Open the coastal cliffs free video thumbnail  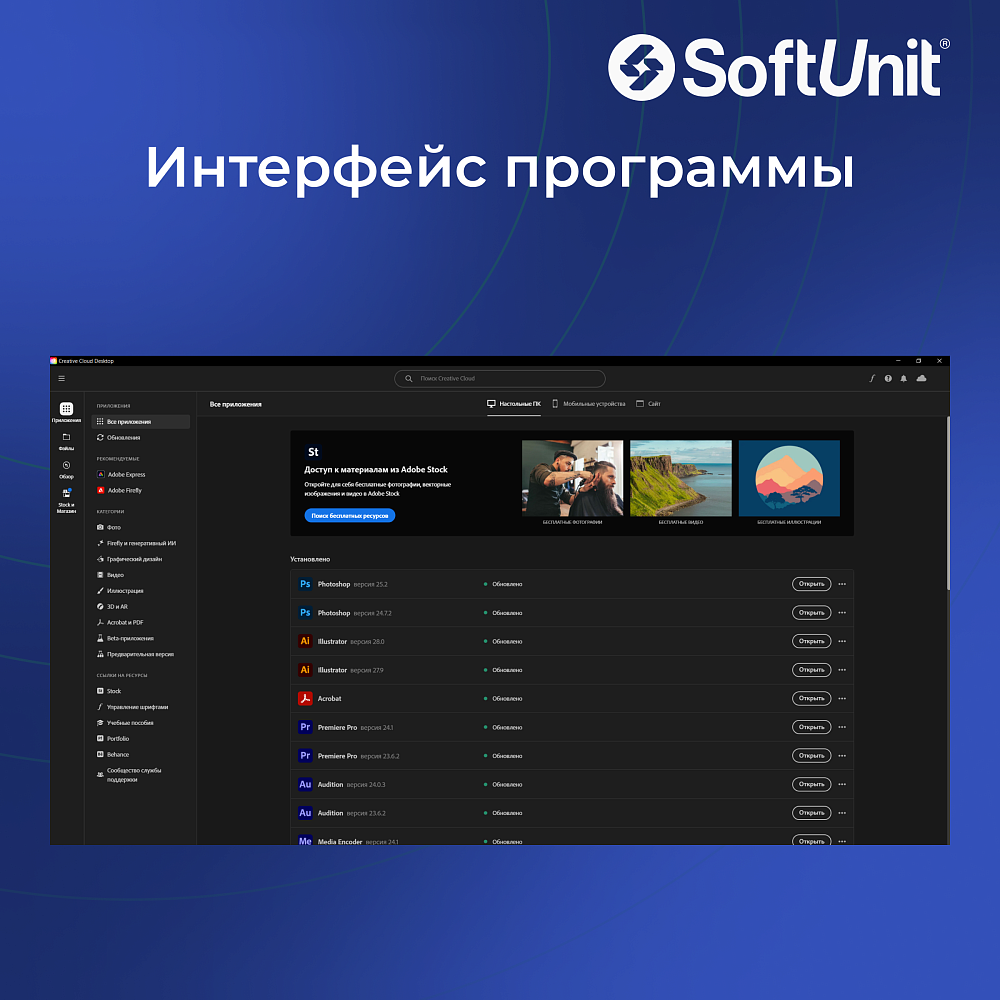680,478
